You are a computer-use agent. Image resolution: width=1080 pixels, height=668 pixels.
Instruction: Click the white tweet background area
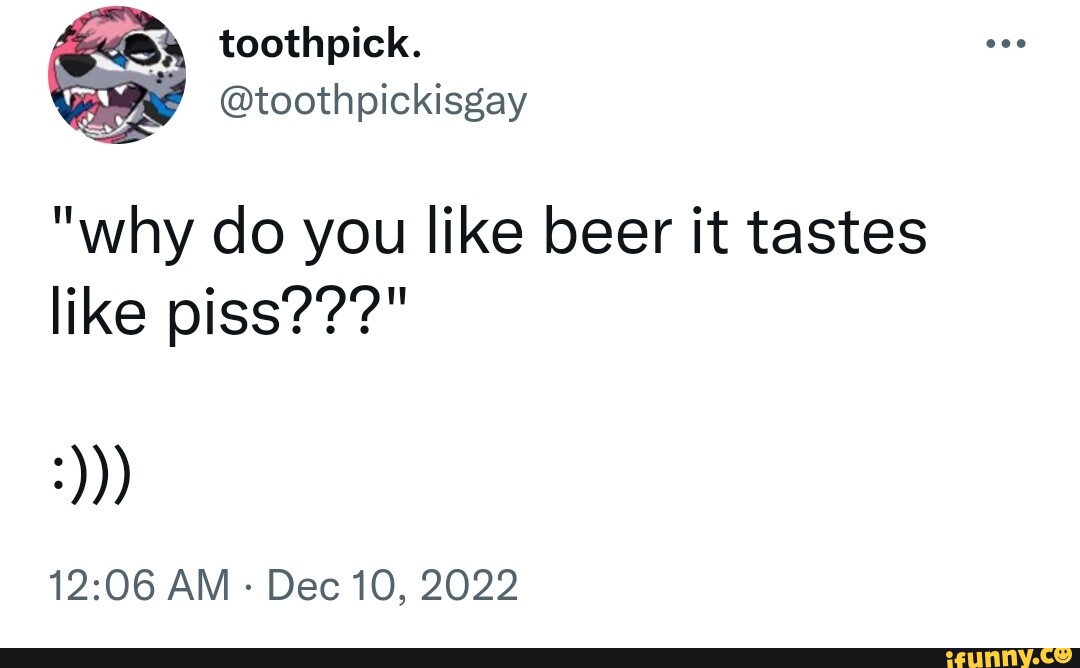point(700,420)
